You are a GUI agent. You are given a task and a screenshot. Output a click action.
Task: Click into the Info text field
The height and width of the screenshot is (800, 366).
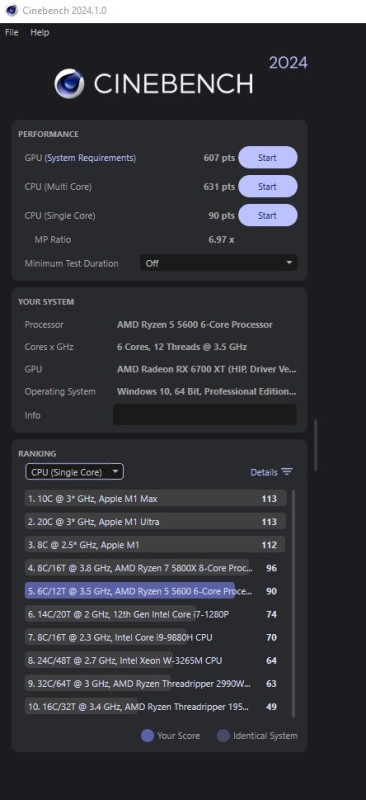click(205, 415)
